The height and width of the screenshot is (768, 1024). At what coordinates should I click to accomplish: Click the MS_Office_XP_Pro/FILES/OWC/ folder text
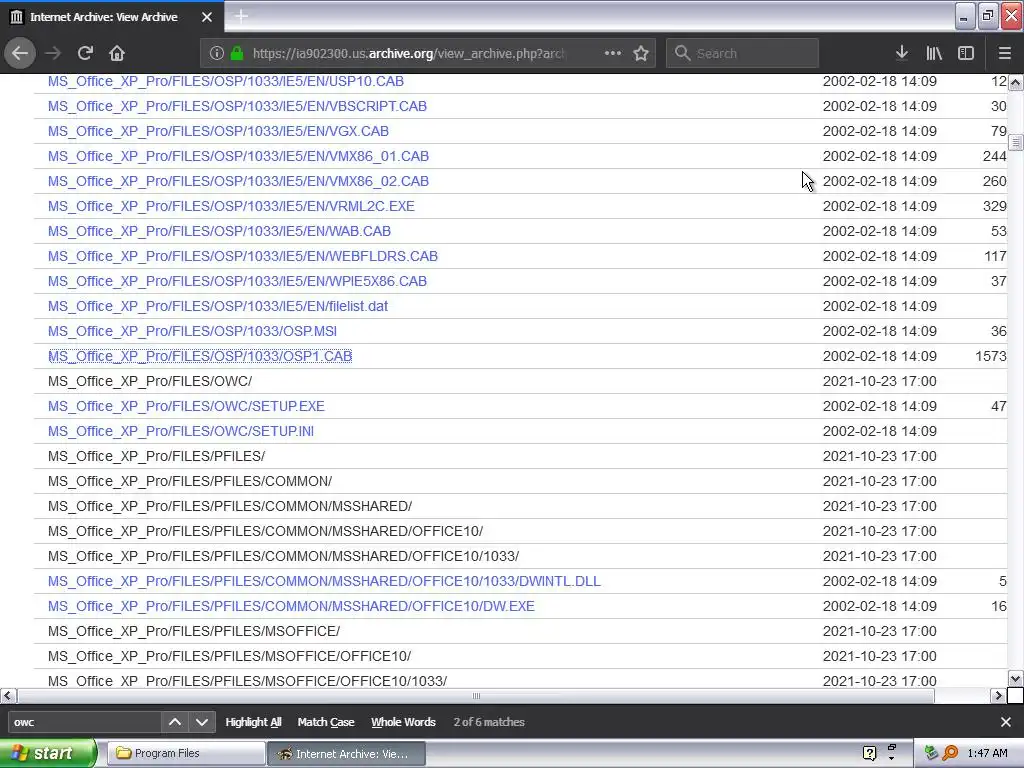[150, 381]
